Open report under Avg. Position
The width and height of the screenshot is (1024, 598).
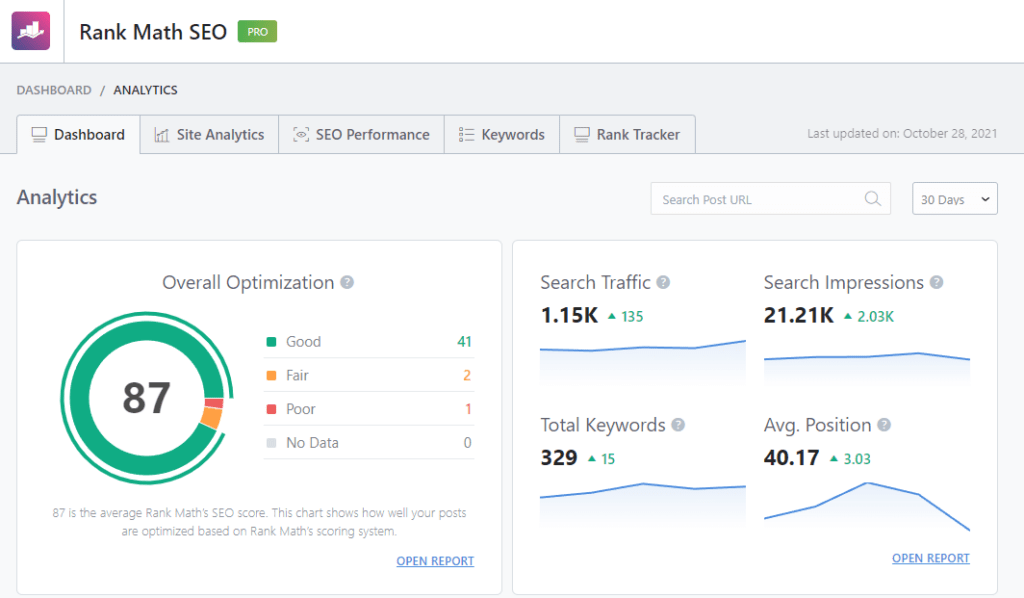point(931,558)
